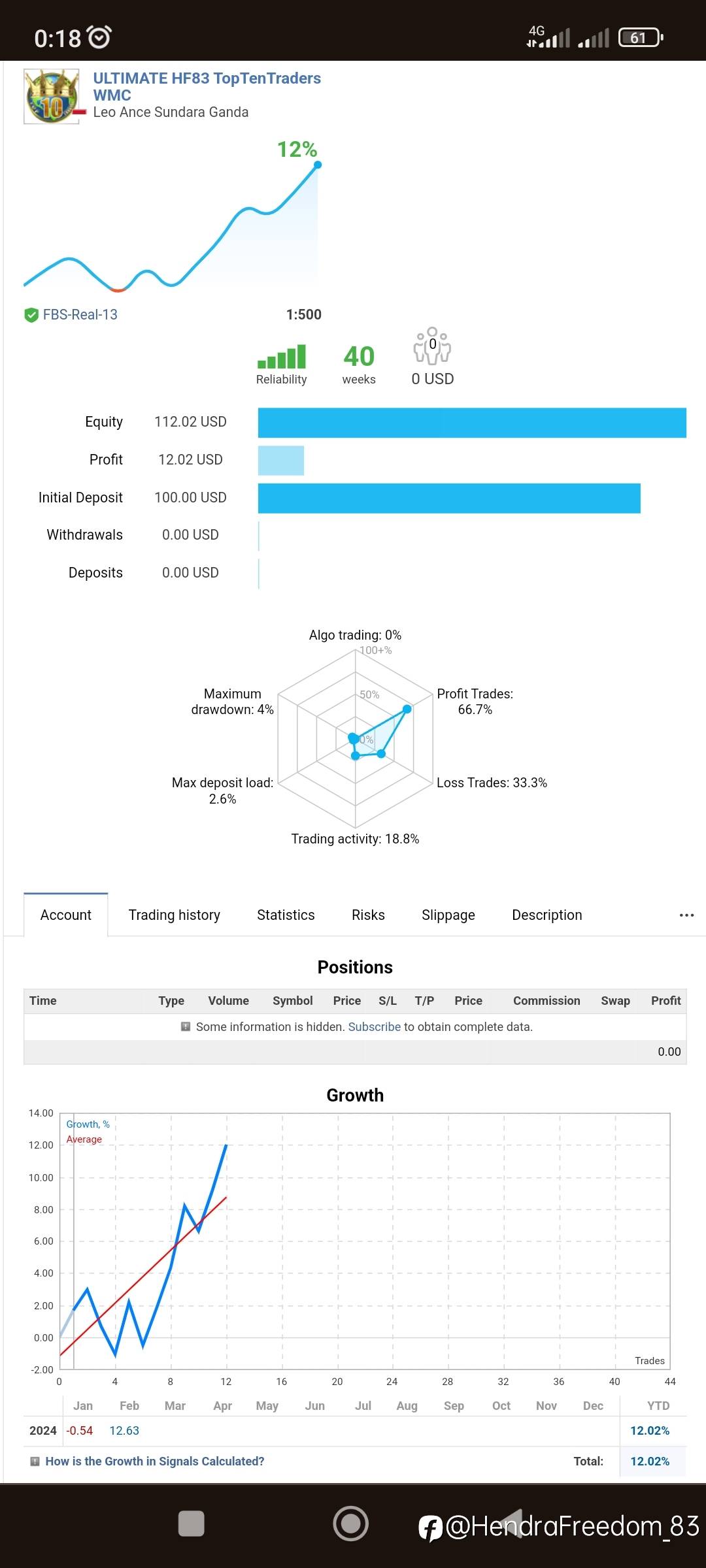
Task: Tap the green Reliability bars icon
Action: click(282, 357)
